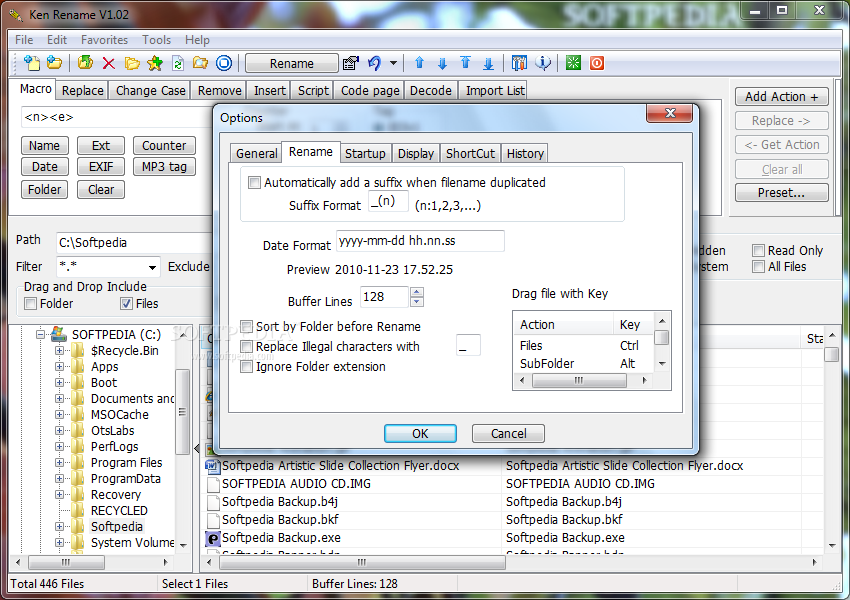This screenshot has height=600, width=850.
Task: Click the Suffix Format input field
Action: click(x=388, y=201)
